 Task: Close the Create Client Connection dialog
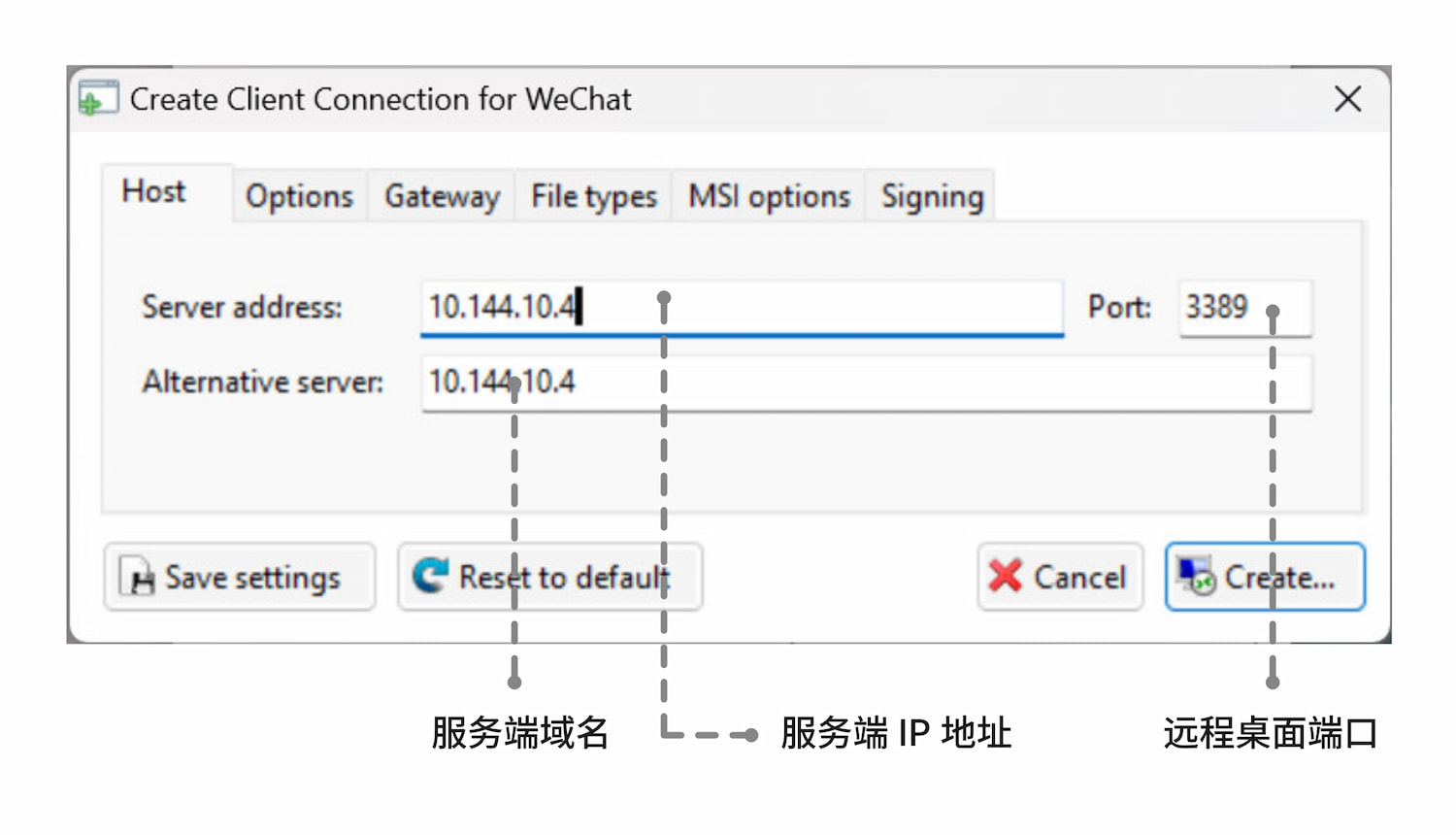[x=1347, y=98]
